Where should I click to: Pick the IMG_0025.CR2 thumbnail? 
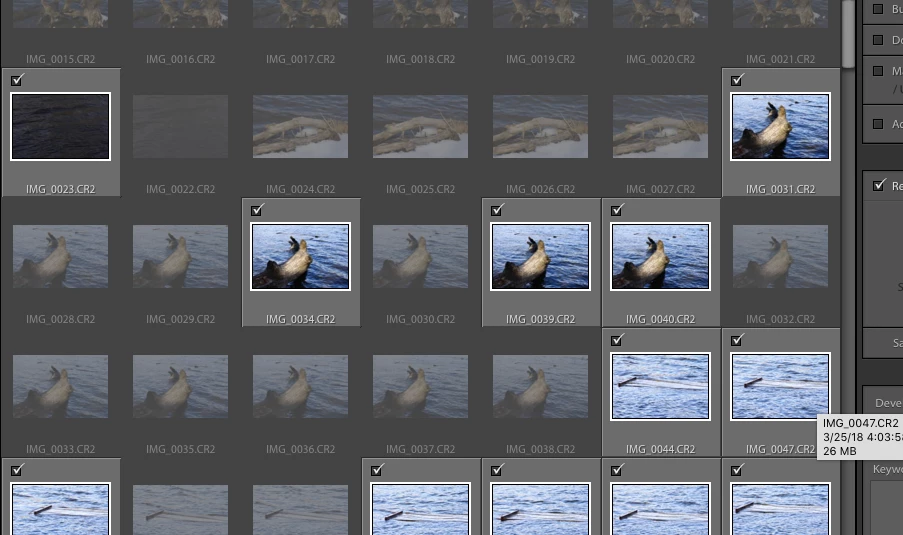point(420,126)
